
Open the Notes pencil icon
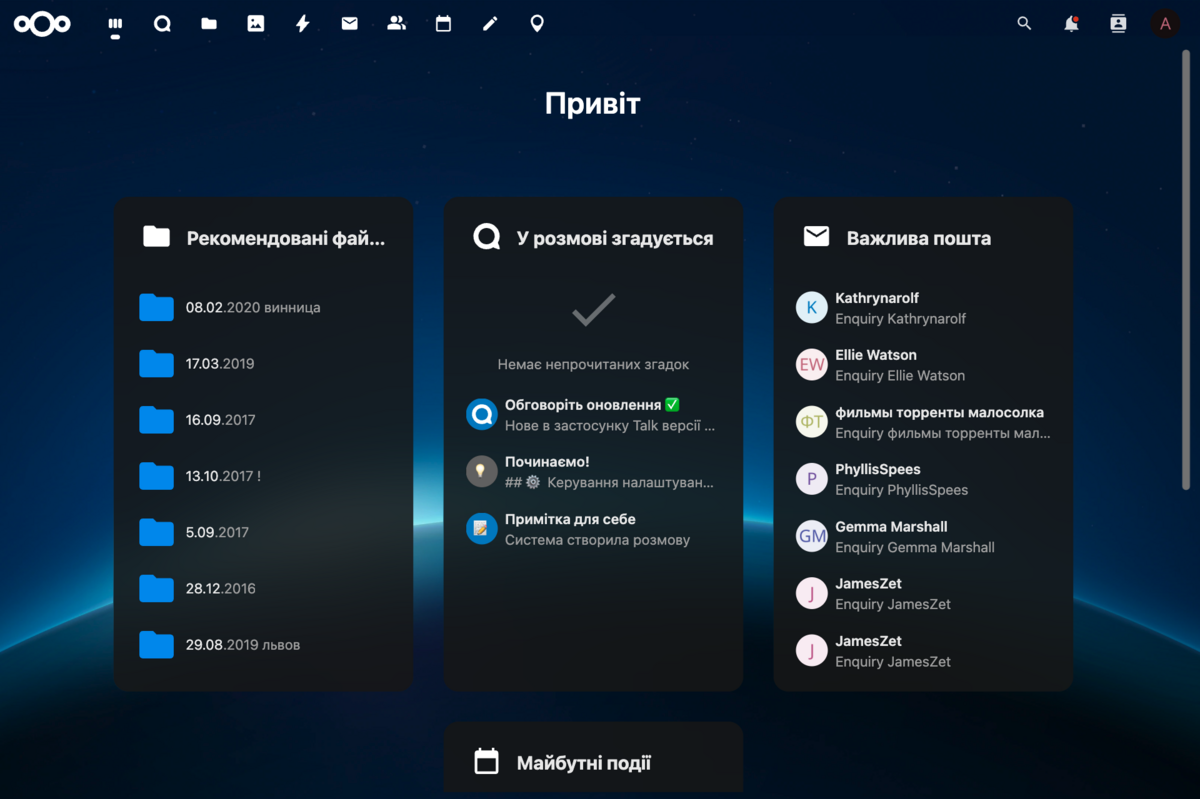[x=490, y=24]
